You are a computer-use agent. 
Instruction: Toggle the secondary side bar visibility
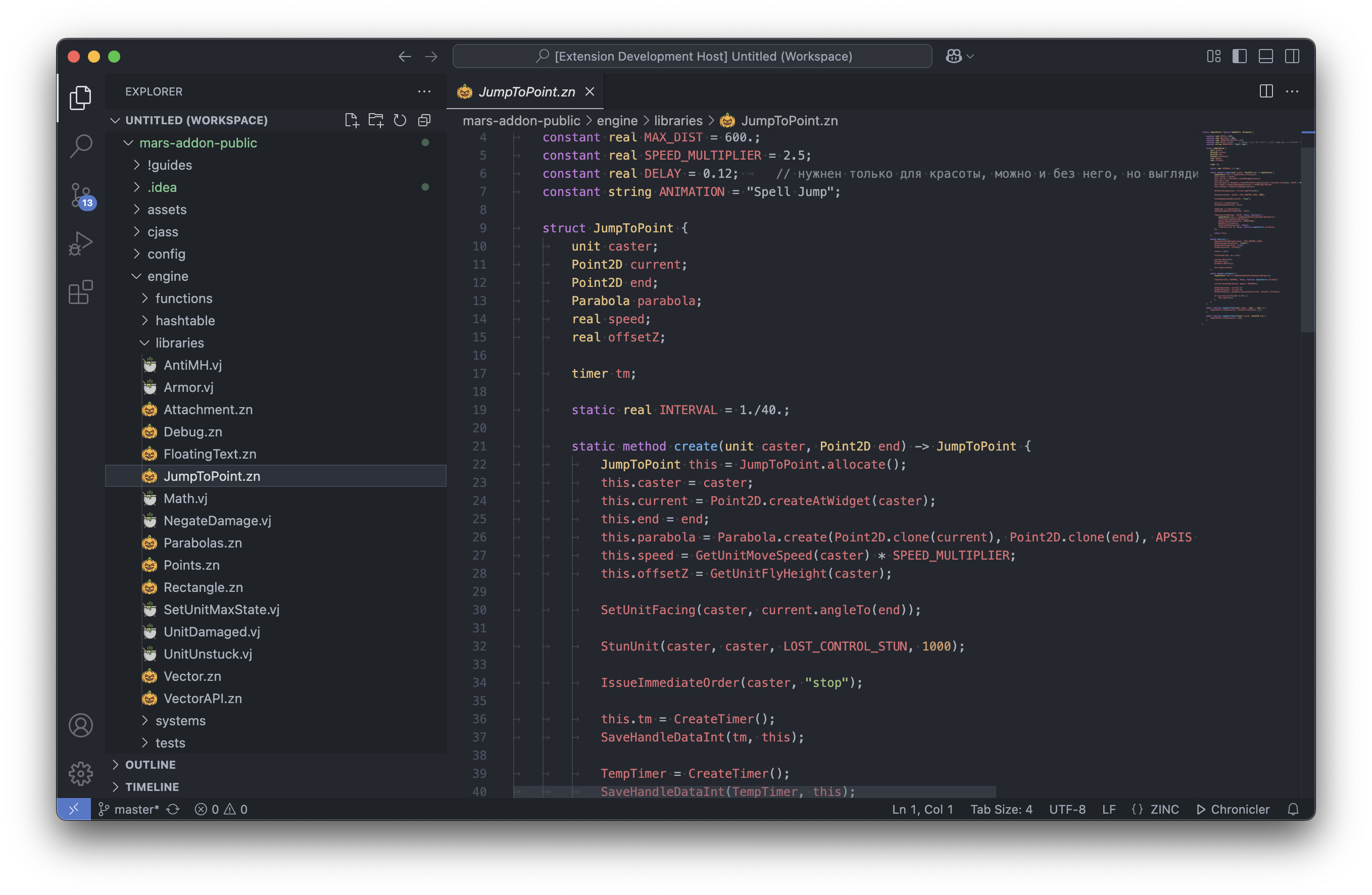coord(1292,57)
